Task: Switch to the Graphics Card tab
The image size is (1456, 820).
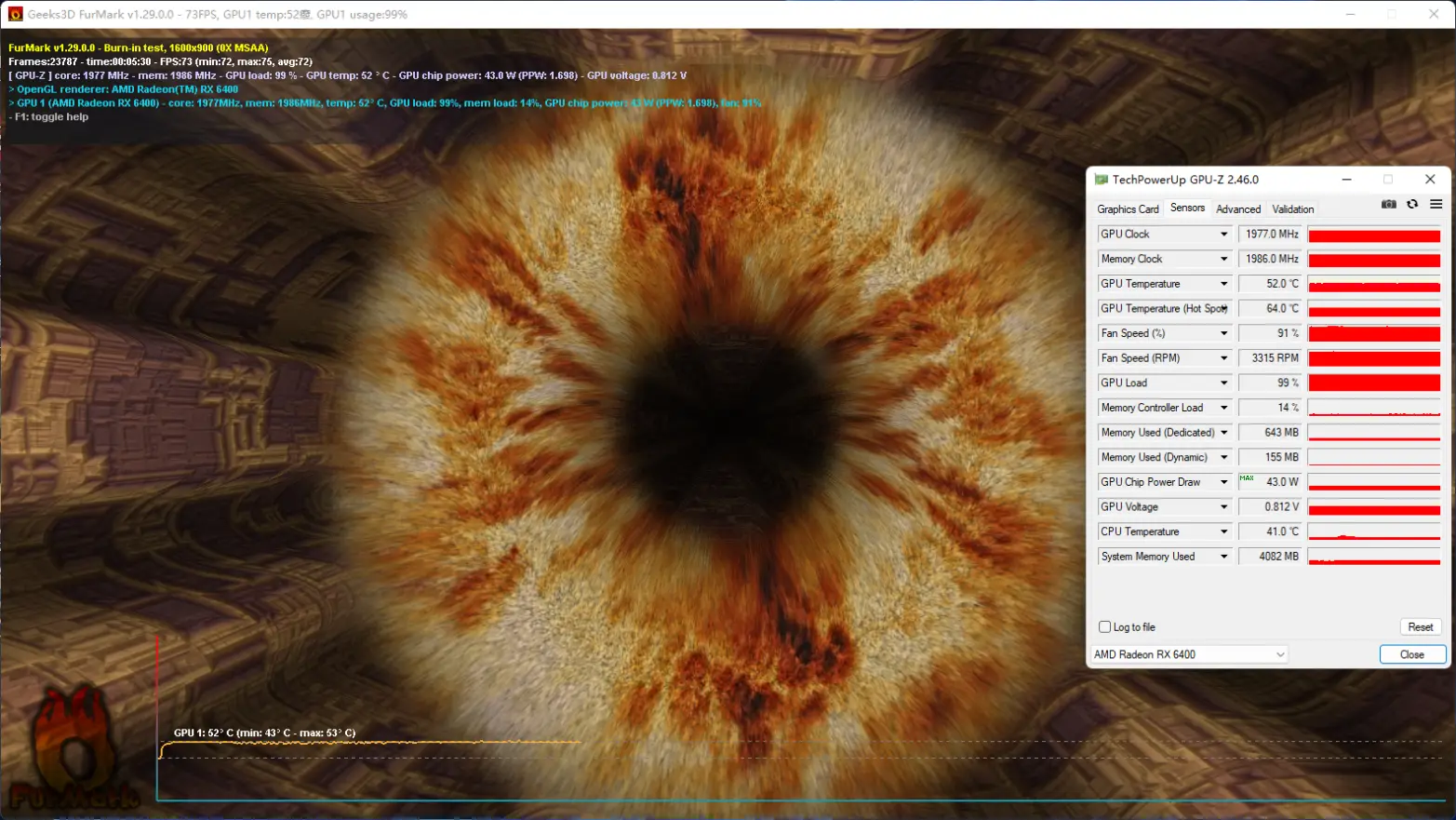Action: [1128, 209]
